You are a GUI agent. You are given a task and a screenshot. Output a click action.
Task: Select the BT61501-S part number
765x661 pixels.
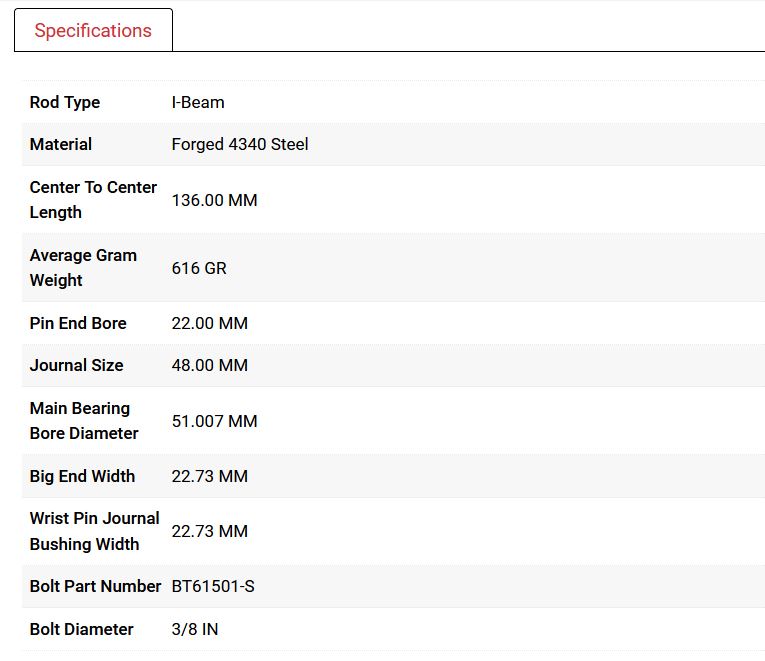coord(213,586)
